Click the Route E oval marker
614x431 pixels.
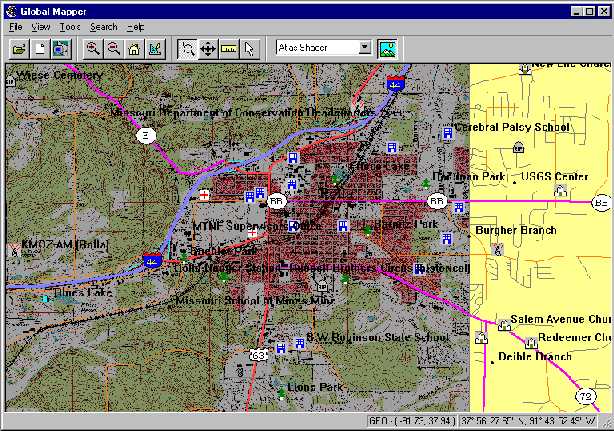146,135
